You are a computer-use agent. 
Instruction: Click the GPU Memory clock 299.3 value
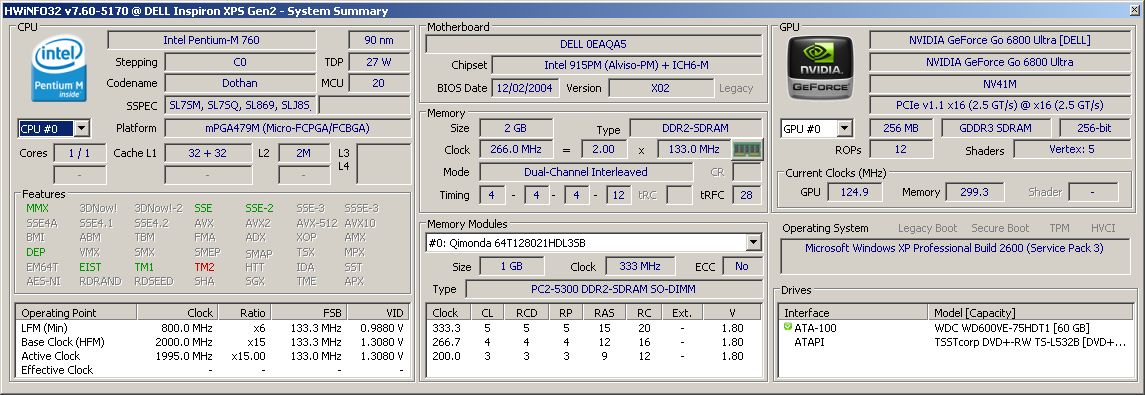975,192
